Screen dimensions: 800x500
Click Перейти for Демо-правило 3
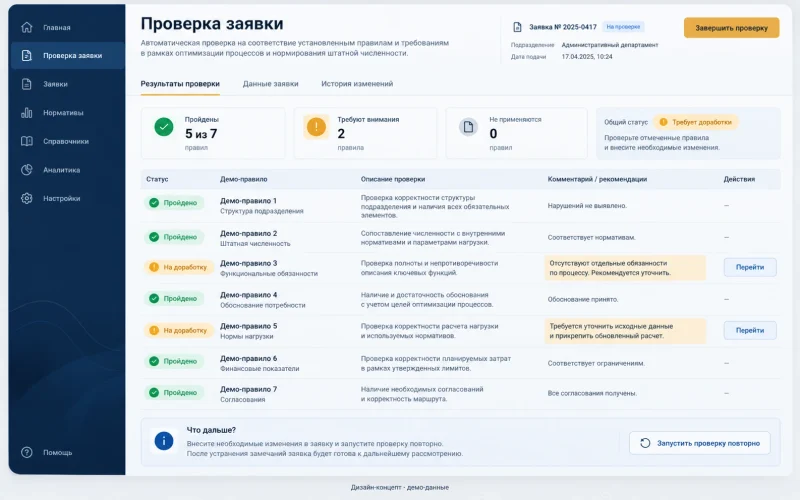pos(750,267)
